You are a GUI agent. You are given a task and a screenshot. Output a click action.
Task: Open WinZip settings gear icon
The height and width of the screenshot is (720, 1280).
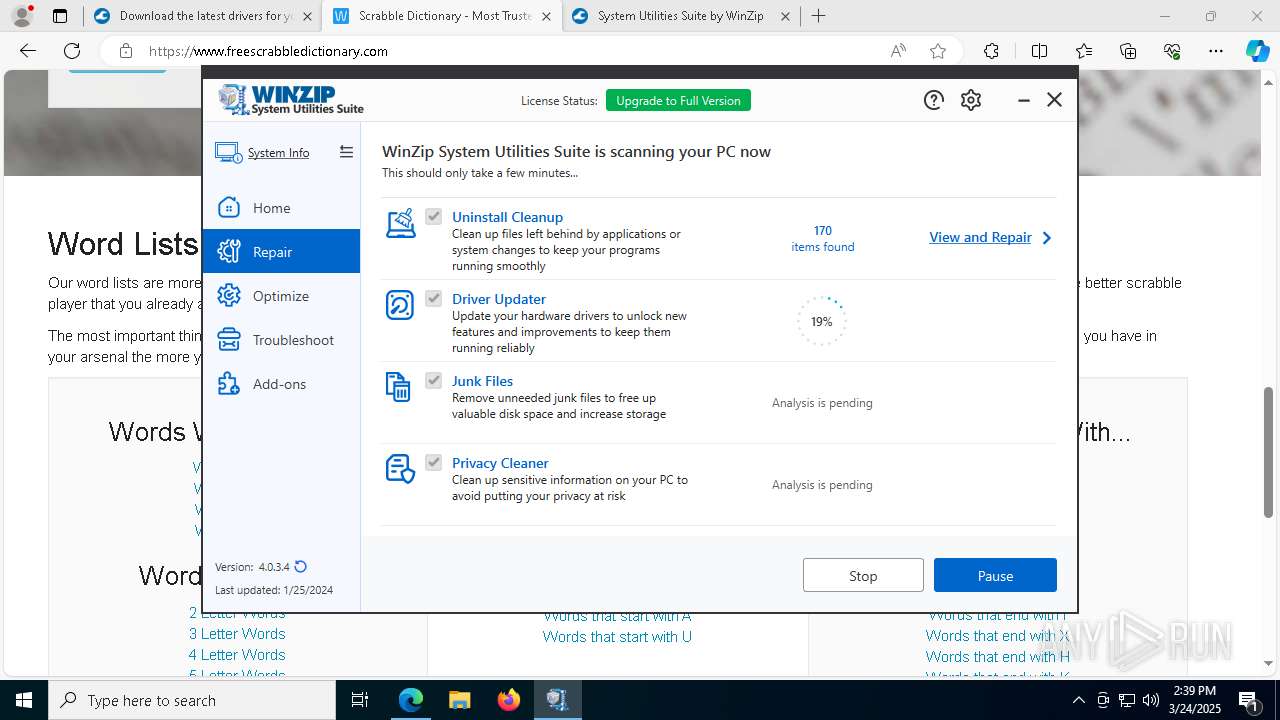pyautogui.click(x=971, y=100)
